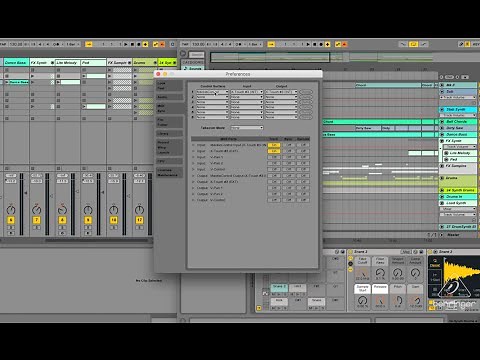Click orange re-enable automation icon in left window
The image size is (480, 360).
pos(162,44)
